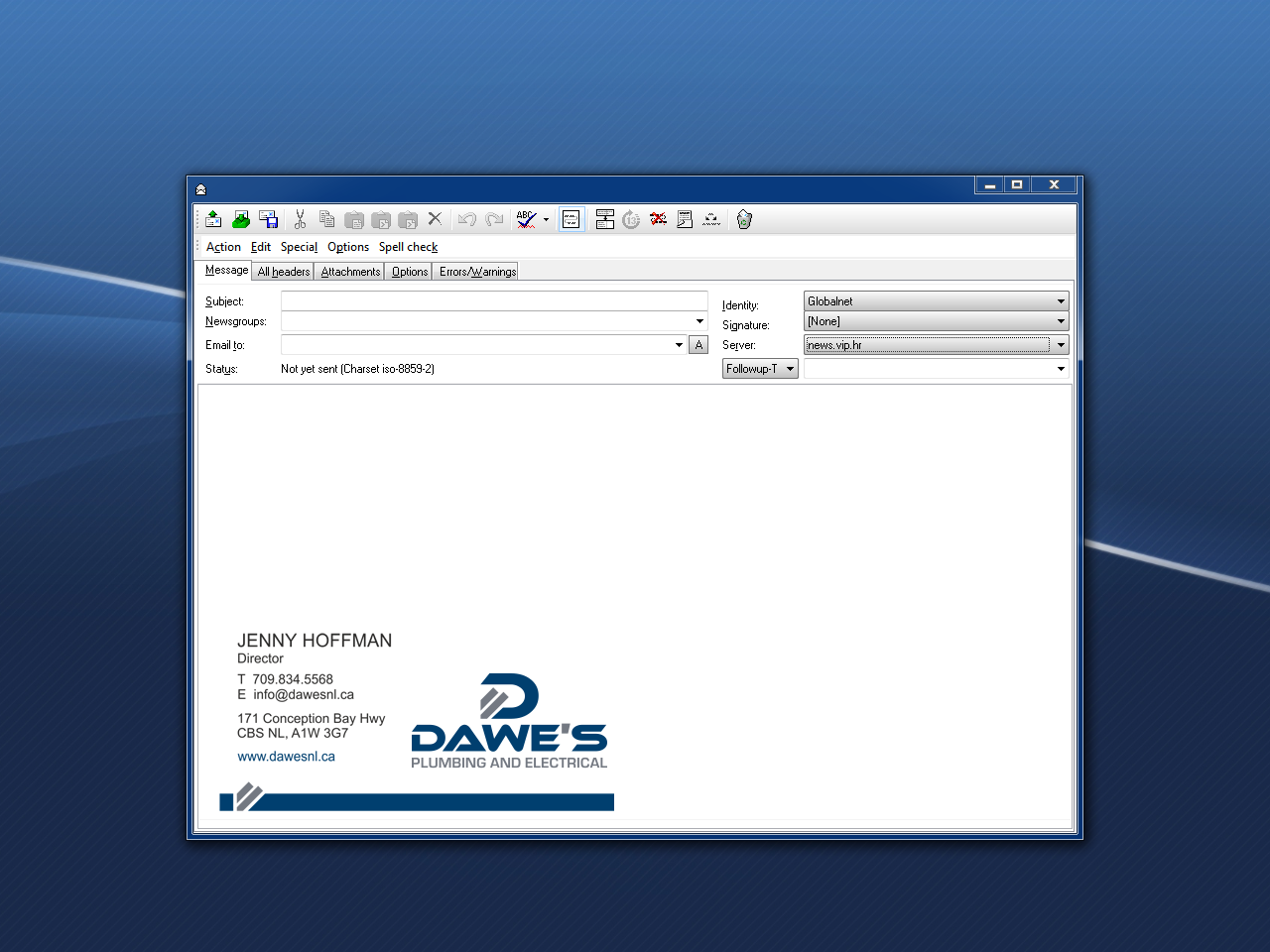Switch to the Attachments tab
Viewport: 1270px width, 952px height.
[350, 272]
